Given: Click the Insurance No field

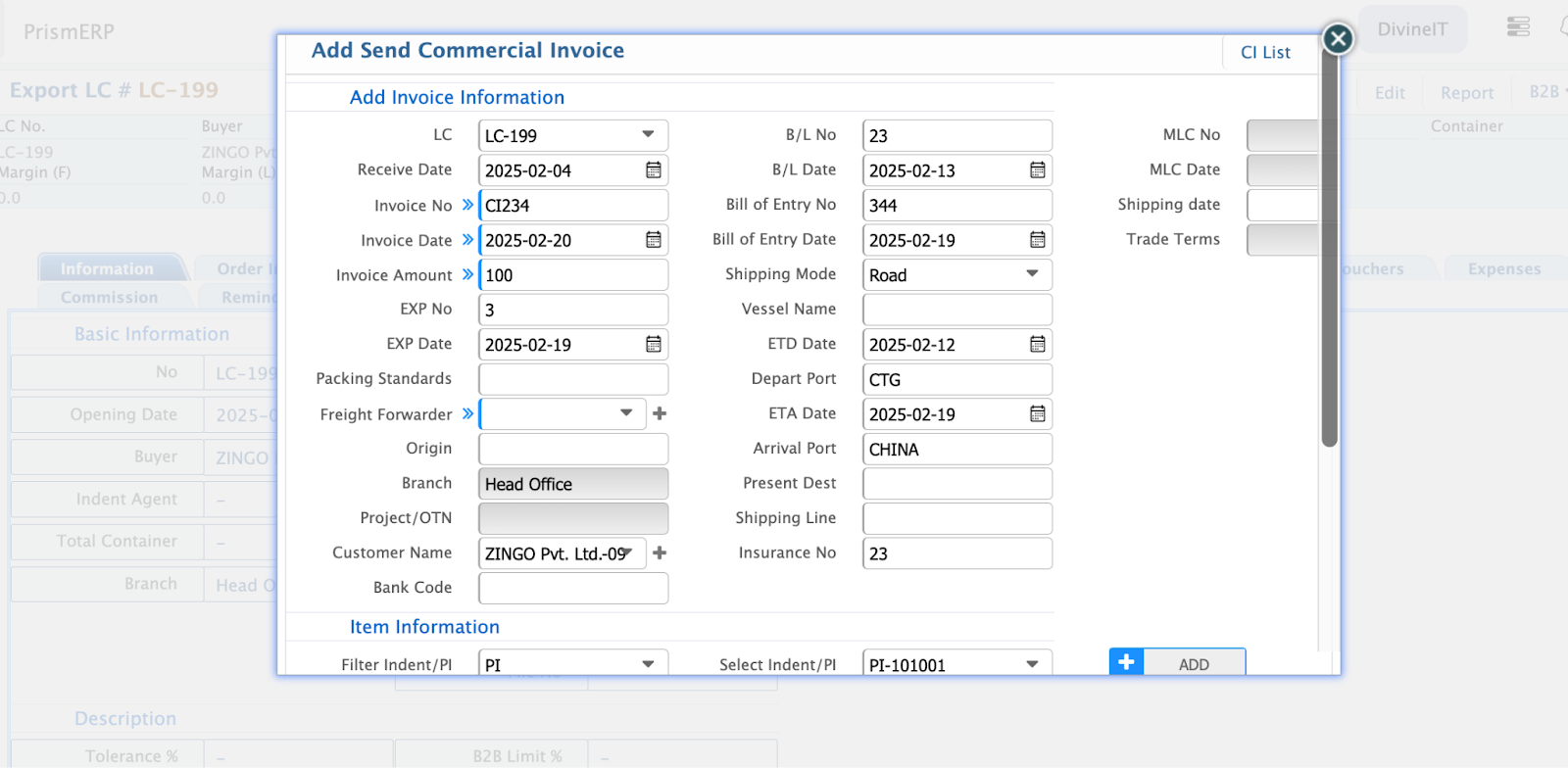Looking at the screenshot, I should coord(957,553).
